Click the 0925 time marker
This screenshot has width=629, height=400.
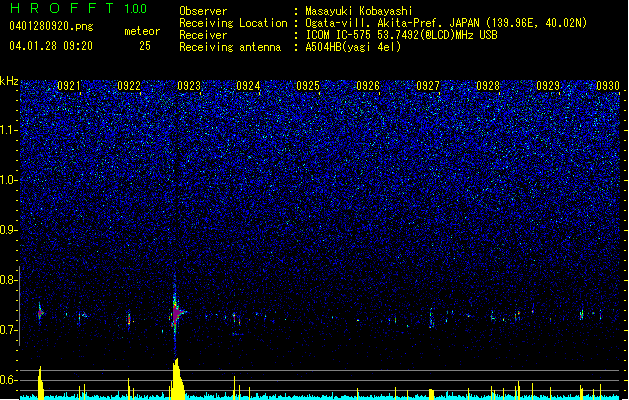click(308, 86)
